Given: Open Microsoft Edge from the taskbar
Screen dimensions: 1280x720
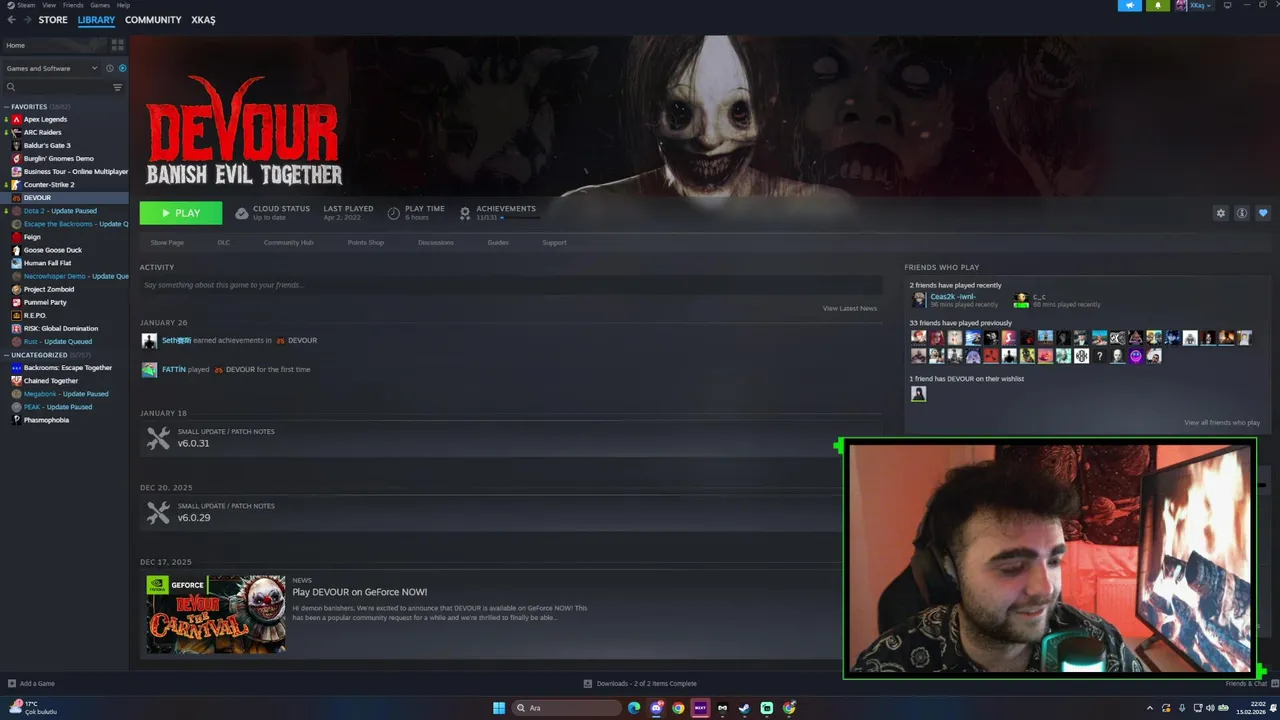Looking at the screenshot, I should tap(634, 708).
